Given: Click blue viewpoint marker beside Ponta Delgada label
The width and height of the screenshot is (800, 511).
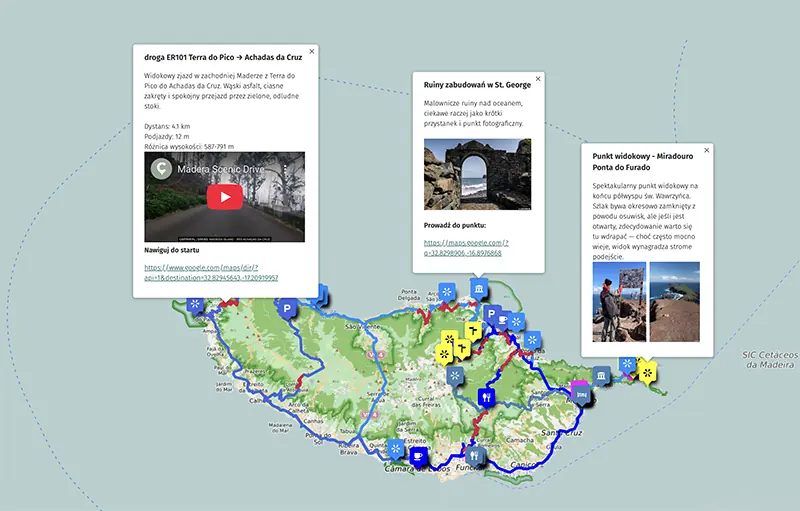Looking at the screenshot, I should [447, 292].
